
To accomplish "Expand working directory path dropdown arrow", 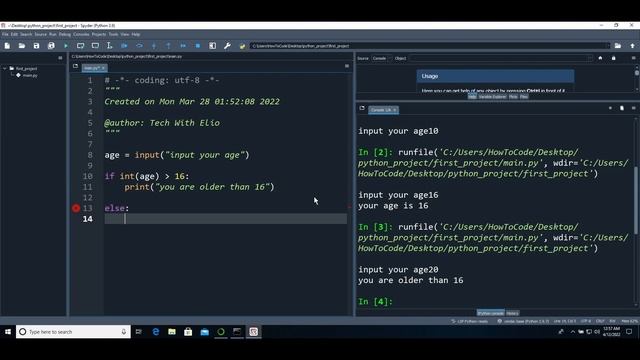I will tap(607, 46).
